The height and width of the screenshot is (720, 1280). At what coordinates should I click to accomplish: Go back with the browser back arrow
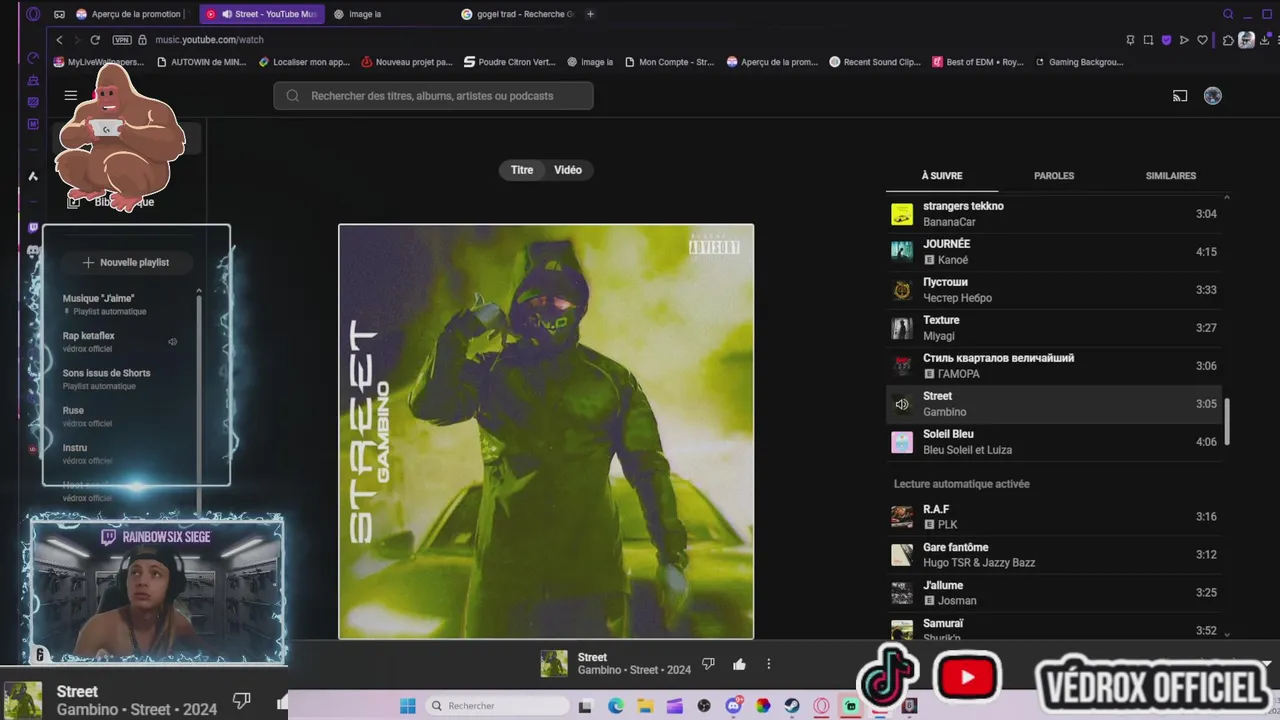tap(59, 40)
